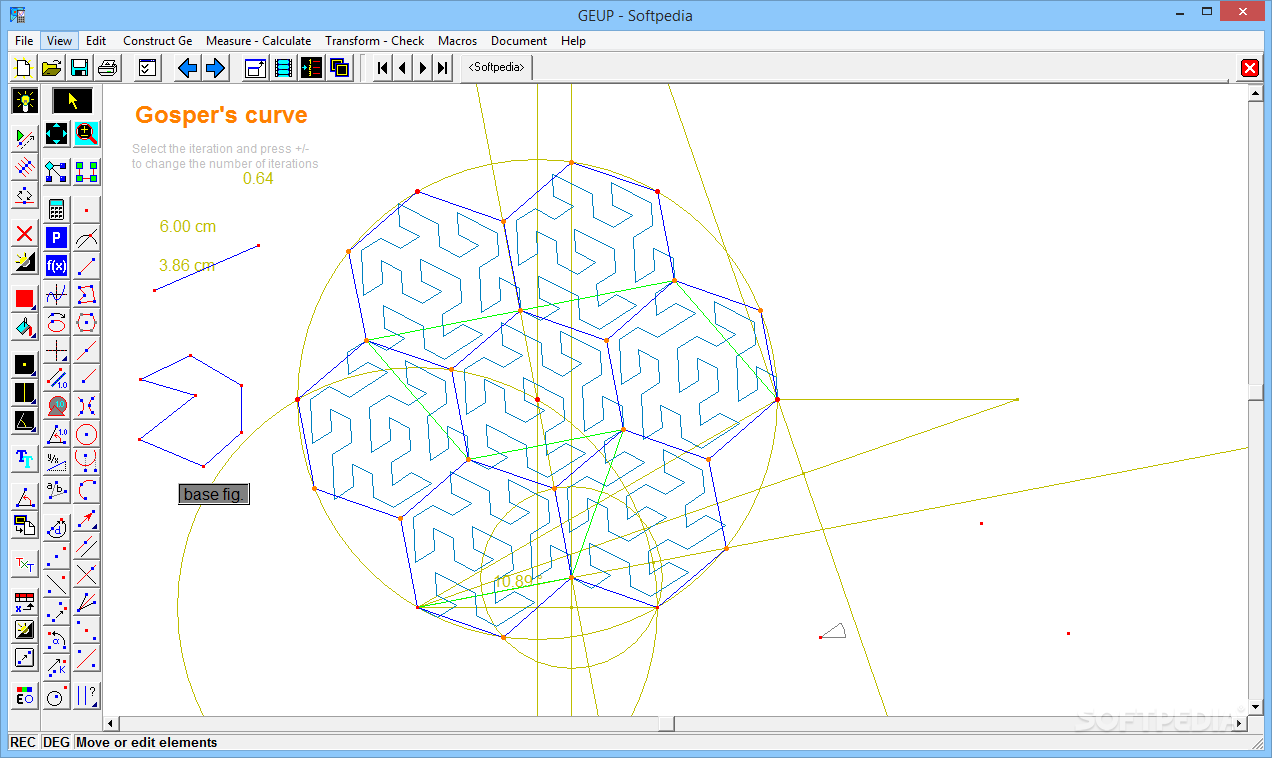
Task: Choose the f(x) function tool
Action: (x=57, y=266)
